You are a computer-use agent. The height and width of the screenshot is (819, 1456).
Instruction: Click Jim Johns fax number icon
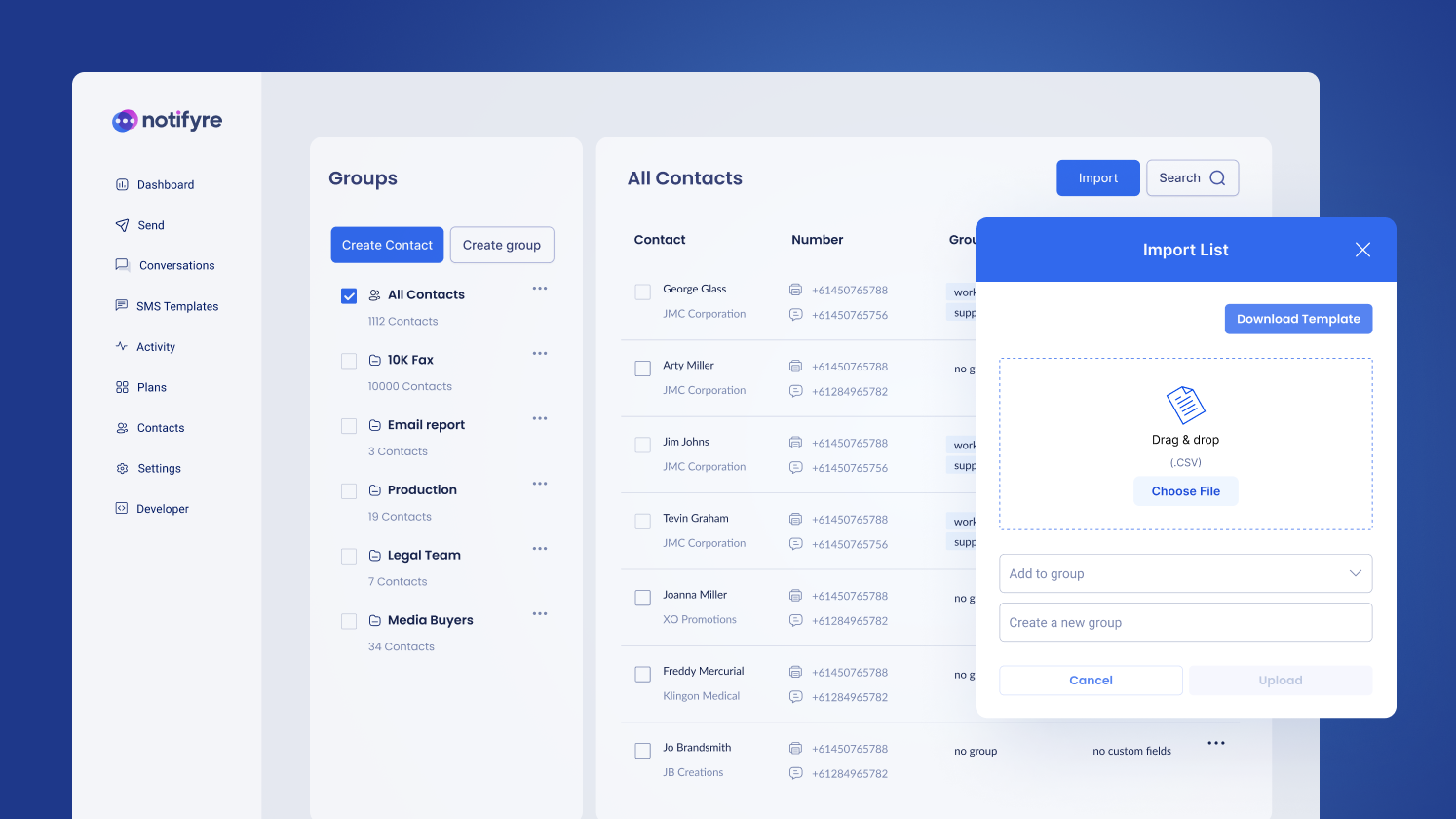(x=795, y=443)
